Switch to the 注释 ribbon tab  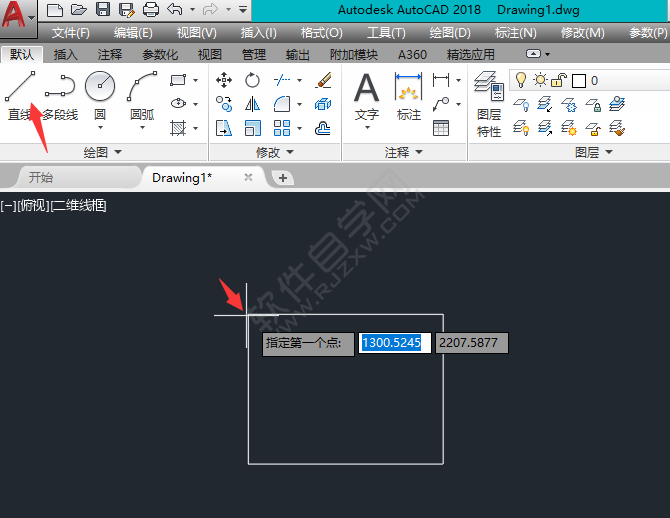tap(109, 54)
